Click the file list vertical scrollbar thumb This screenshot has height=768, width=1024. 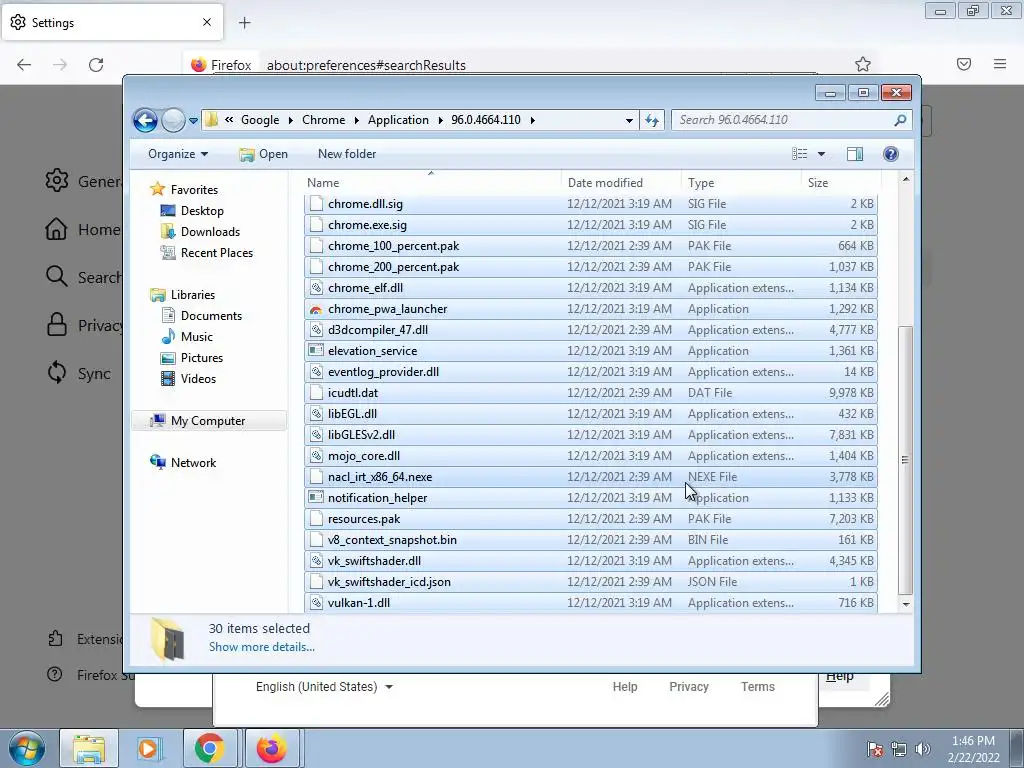click(905, 460)
